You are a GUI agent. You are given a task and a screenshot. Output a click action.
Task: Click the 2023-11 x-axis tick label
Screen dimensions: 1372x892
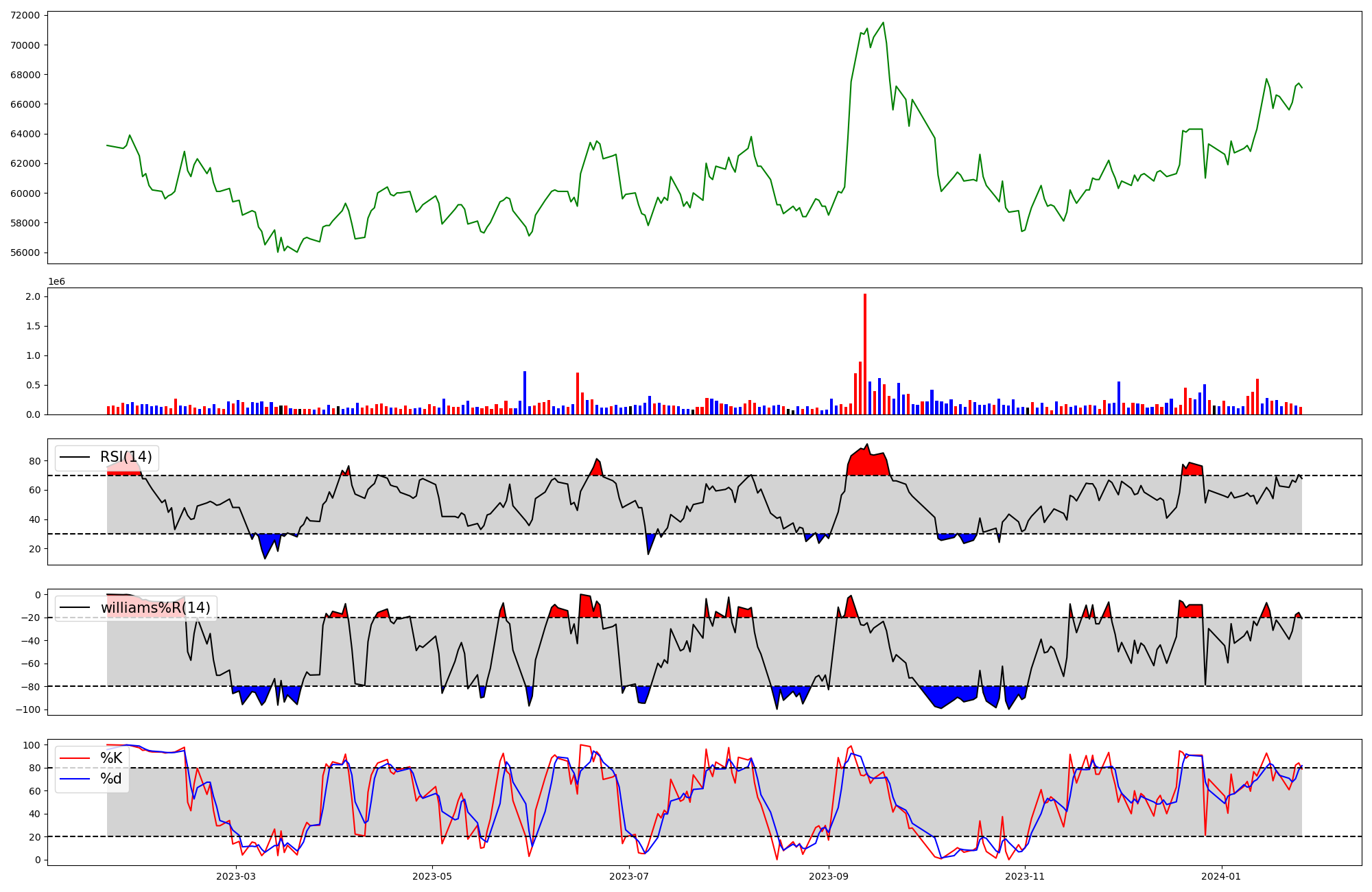click(1025, 876)
